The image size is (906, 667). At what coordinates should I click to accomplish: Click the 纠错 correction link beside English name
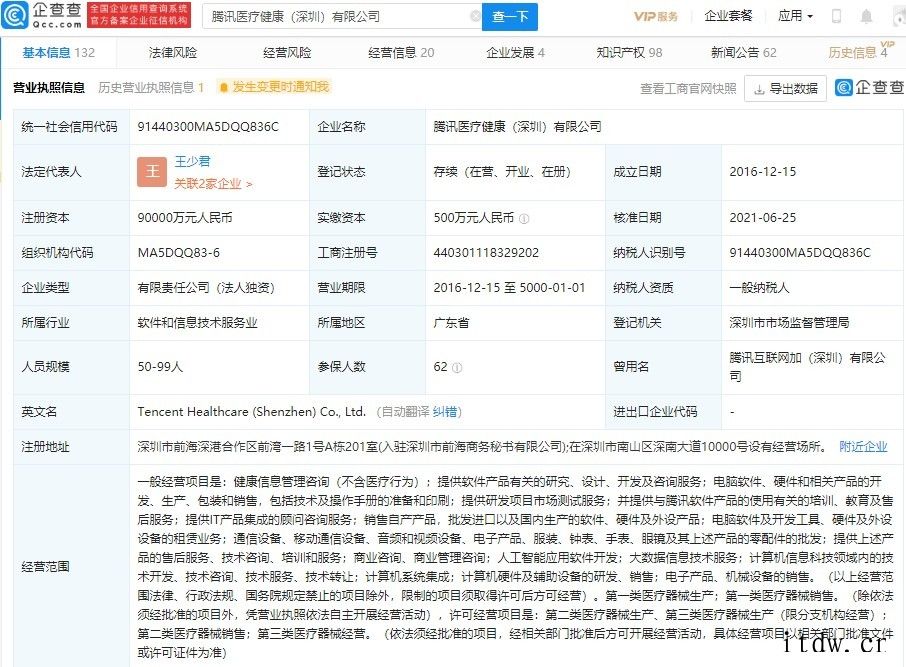(444, 412)
